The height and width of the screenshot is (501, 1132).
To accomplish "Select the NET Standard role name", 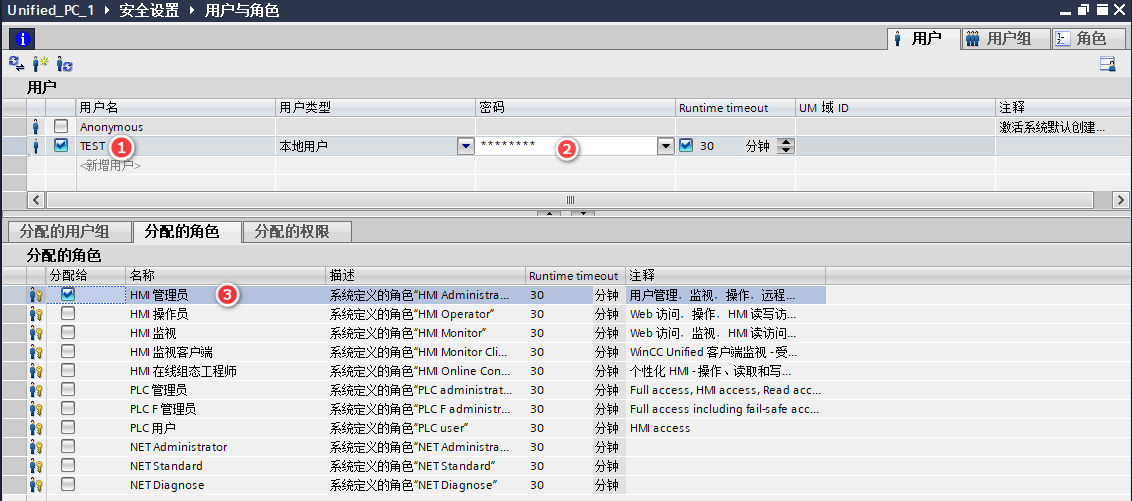I will [166, 466].
